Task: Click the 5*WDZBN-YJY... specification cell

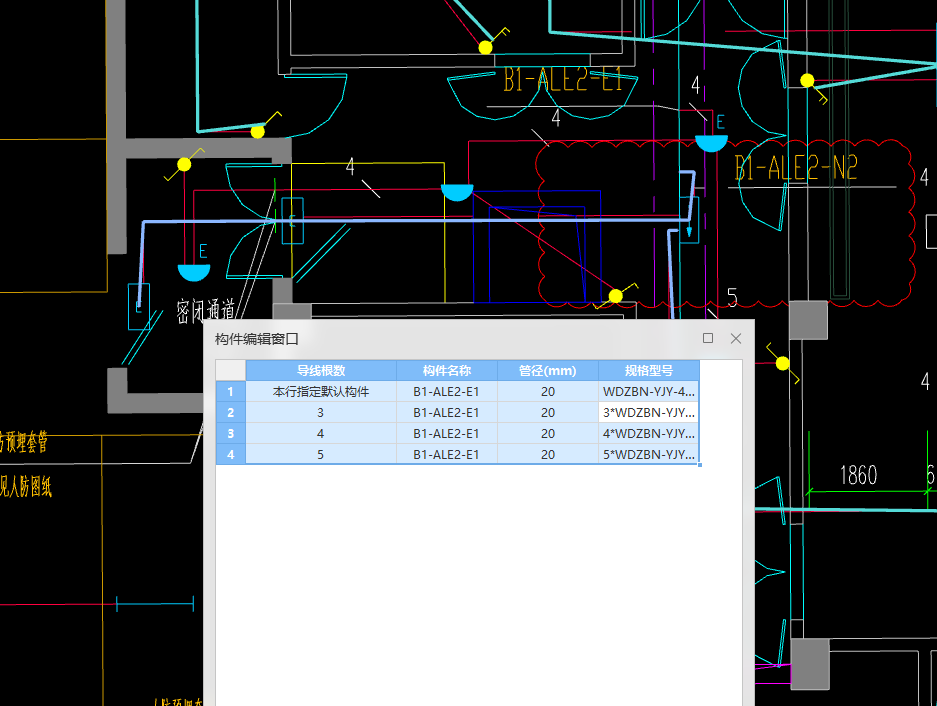Action: 649,454
